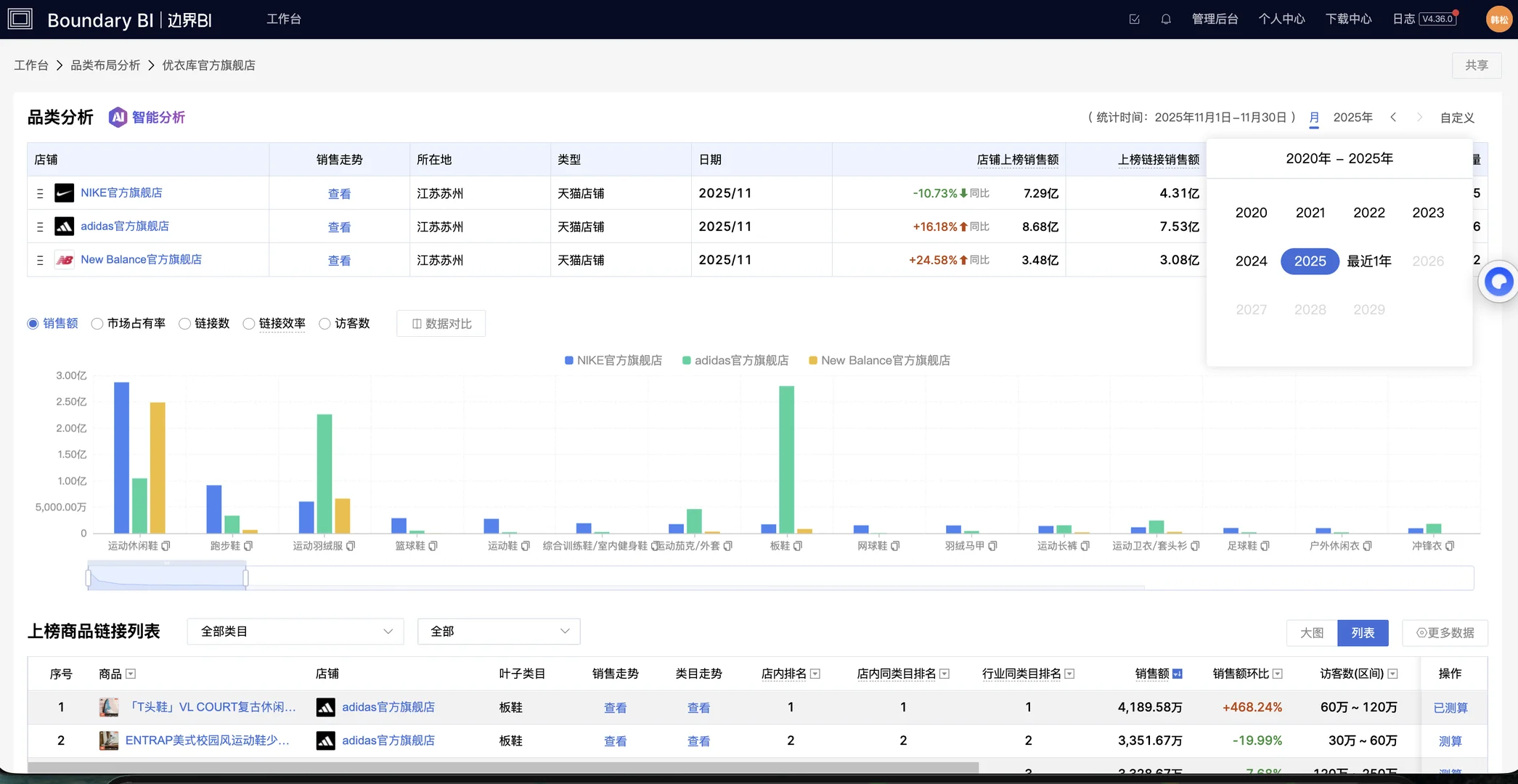The width and height of the screenshot is (1518, 784).
Task: Select the 市场占有率 radio option
Action: pos(97,324)
